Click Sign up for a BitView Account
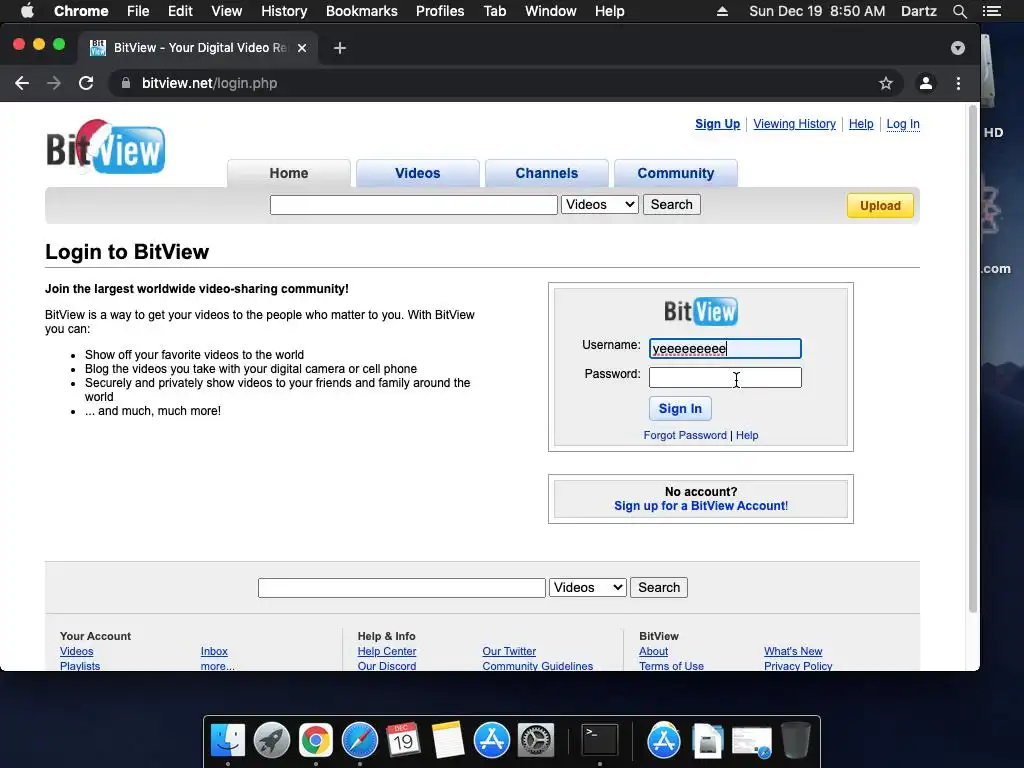The width and height of the screenshot is (1024, 768). [x=701, y=505]
